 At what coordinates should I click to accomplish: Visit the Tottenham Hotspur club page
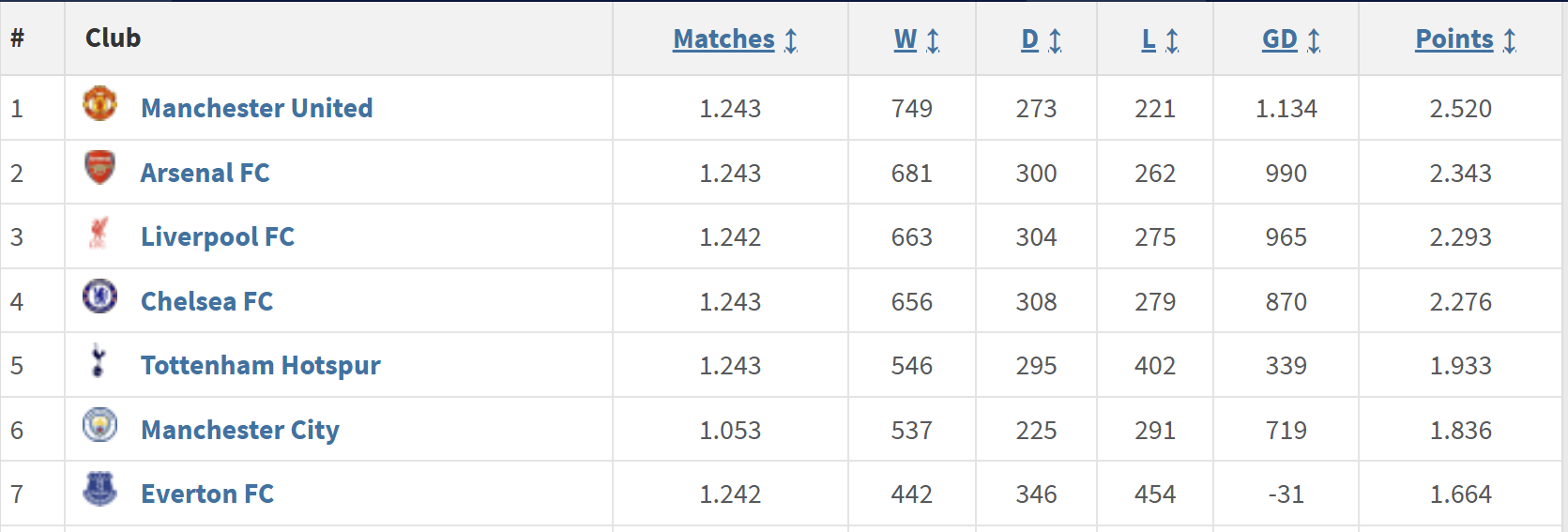coord(260,366)
